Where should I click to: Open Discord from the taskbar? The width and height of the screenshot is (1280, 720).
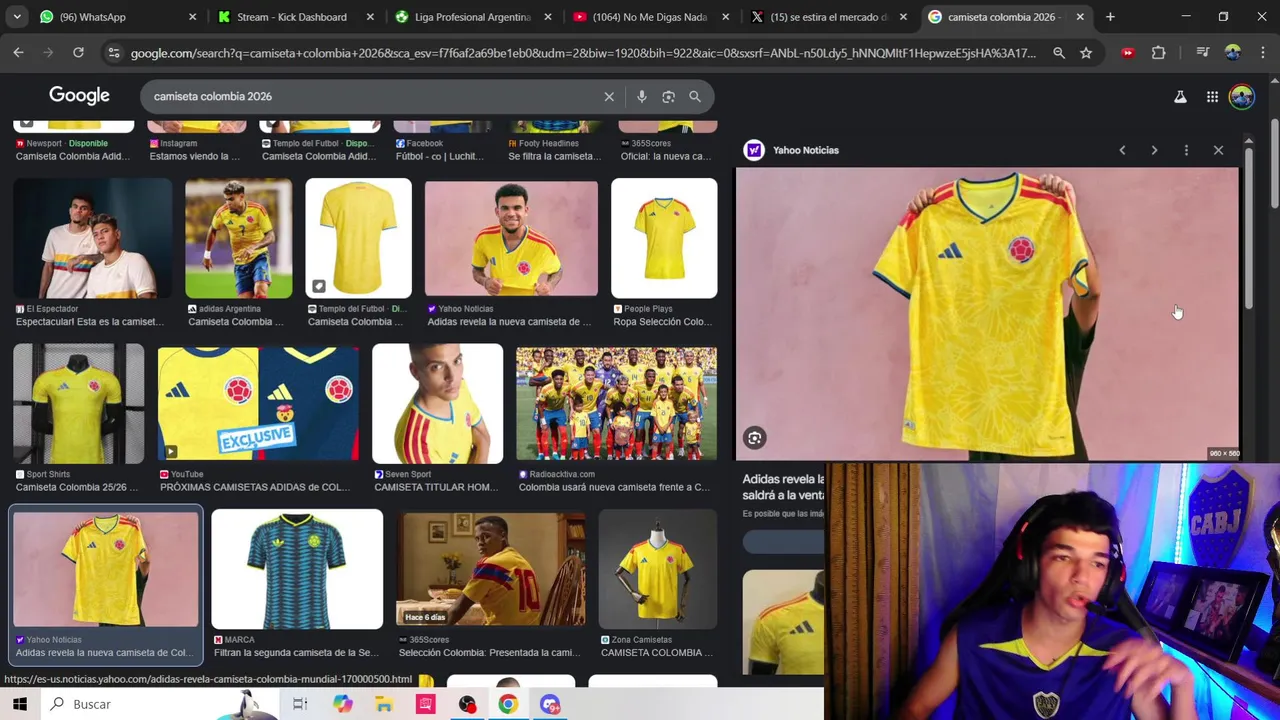tap(550, 704)
